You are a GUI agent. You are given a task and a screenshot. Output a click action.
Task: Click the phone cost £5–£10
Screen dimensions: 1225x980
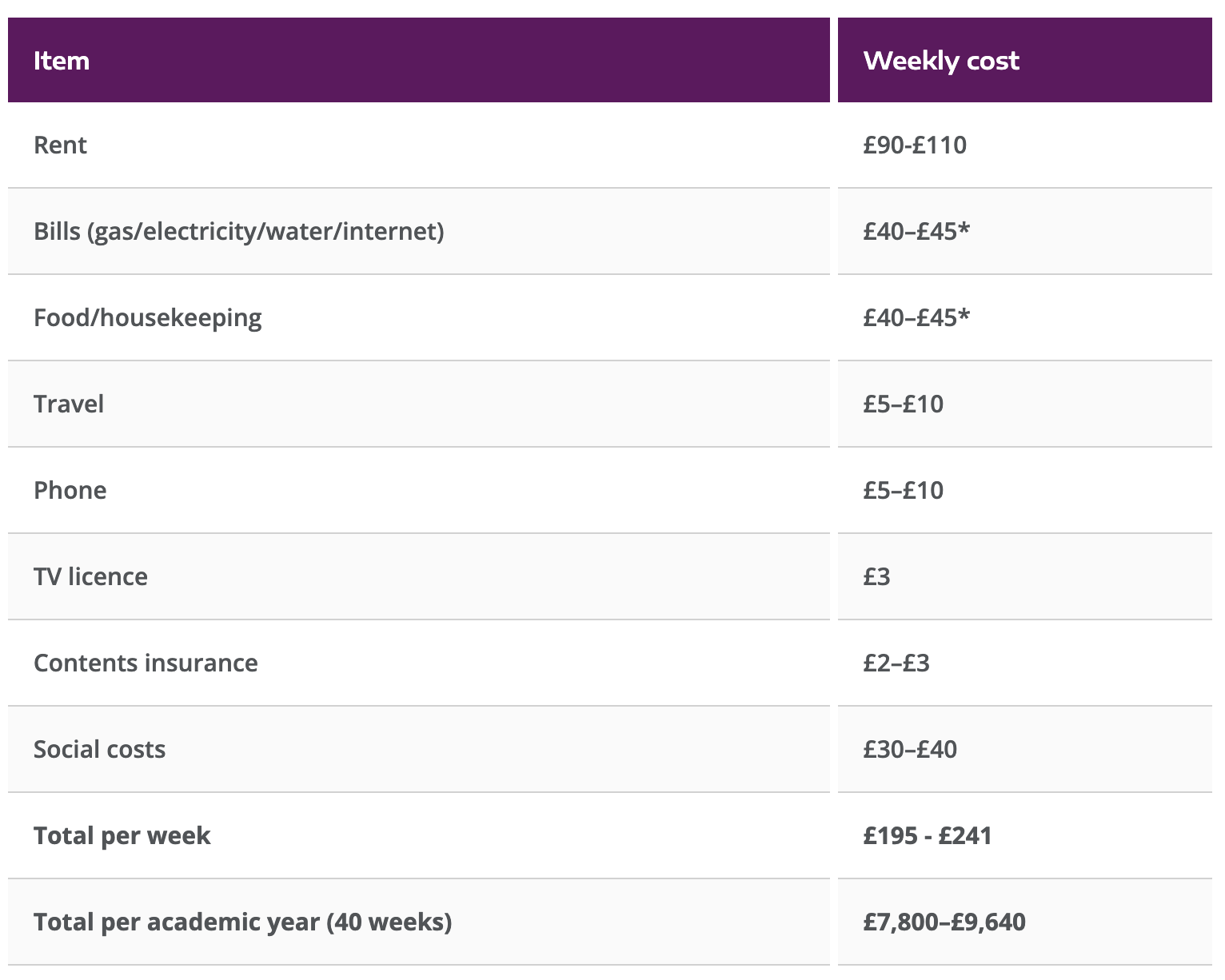904,490
